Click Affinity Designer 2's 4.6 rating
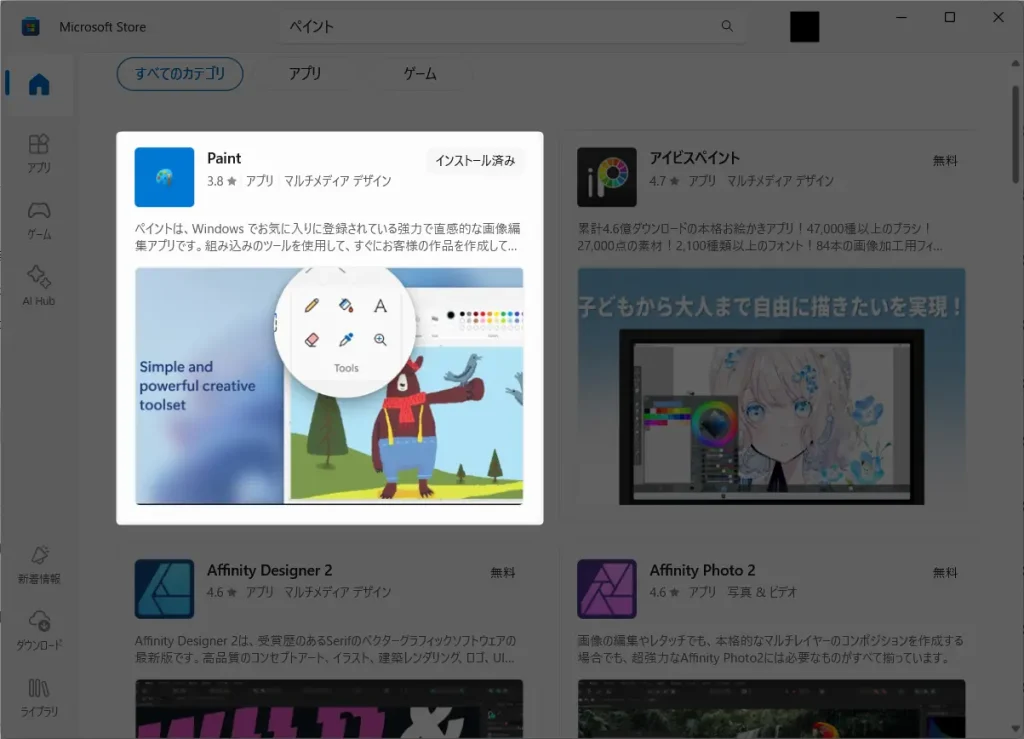This screenshot has height=739, width=1024. coord(222,592)
